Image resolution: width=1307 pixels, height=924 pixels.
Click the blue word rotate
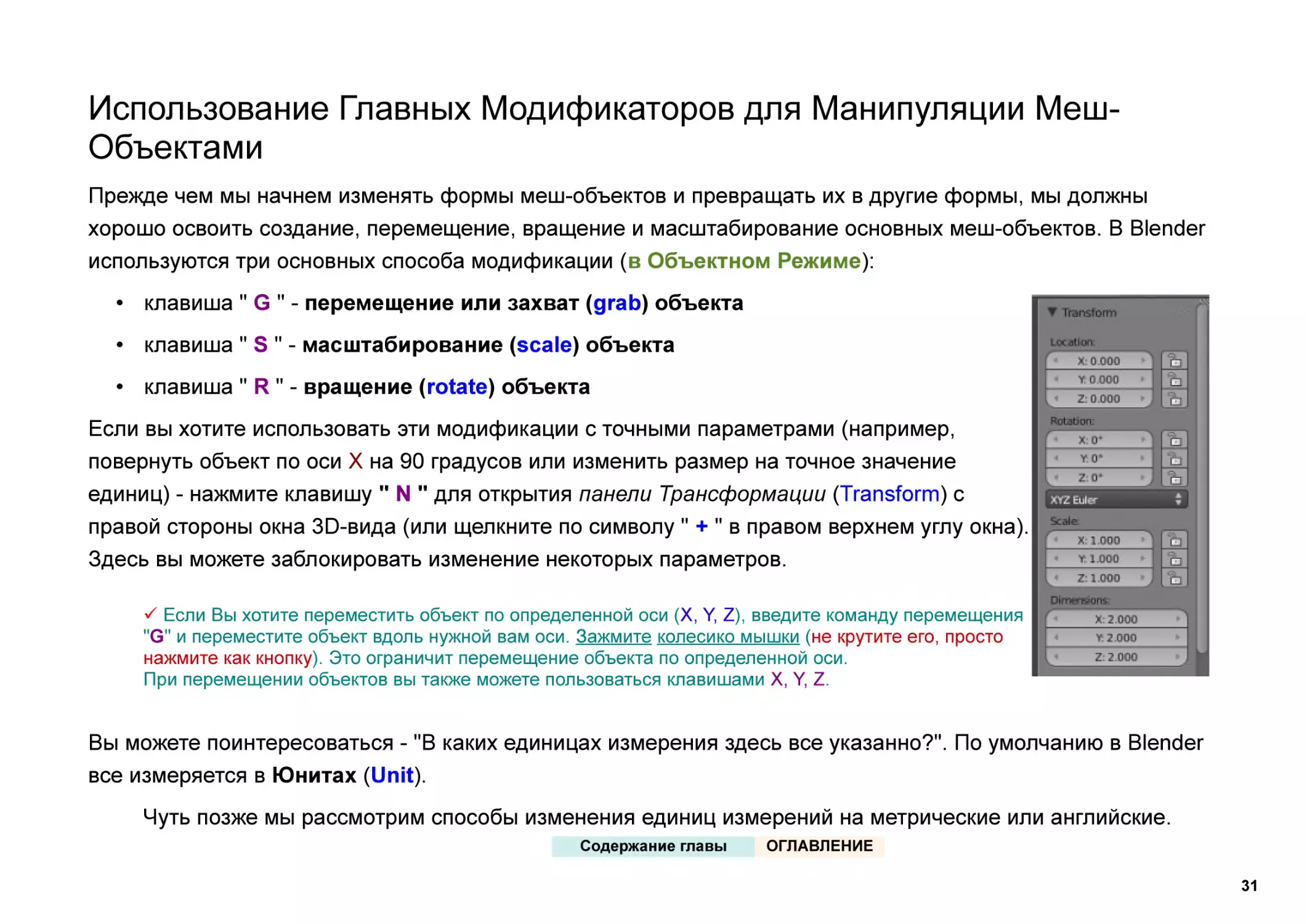[457, 387]
